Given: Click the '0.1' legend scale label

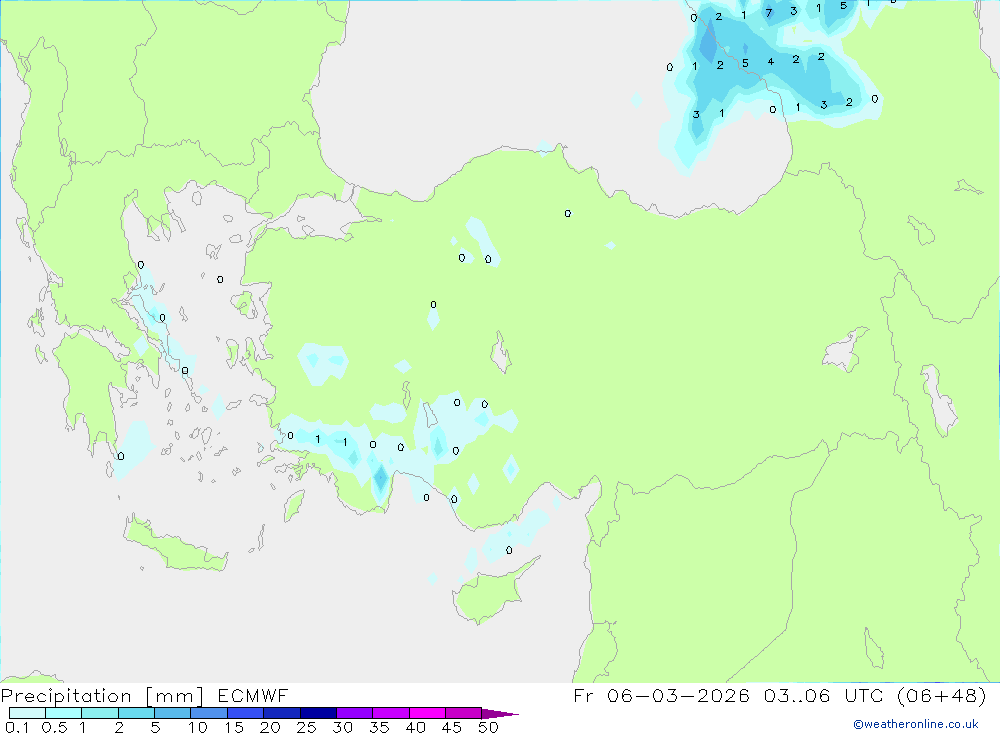Looking at the screenshot, I should click(x=17, y=727).
